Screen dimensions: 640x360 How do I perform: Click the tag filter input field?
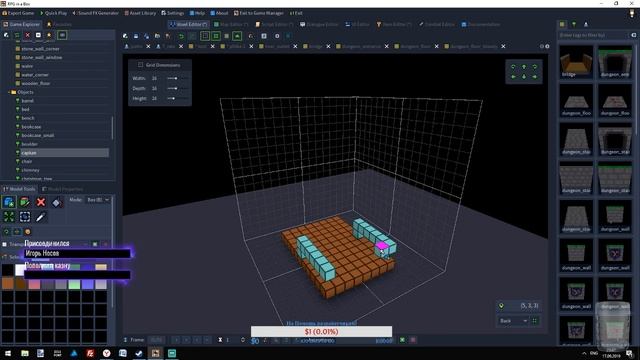point(593,35)
